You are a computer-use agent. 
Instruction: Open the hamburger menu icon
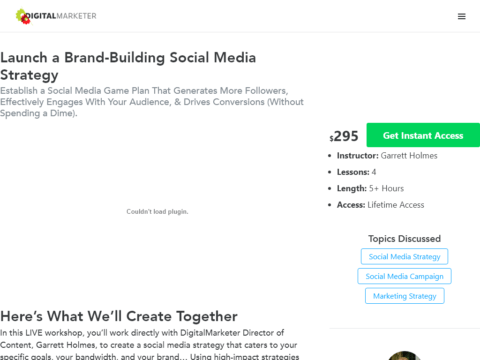[x=461, y=16]
